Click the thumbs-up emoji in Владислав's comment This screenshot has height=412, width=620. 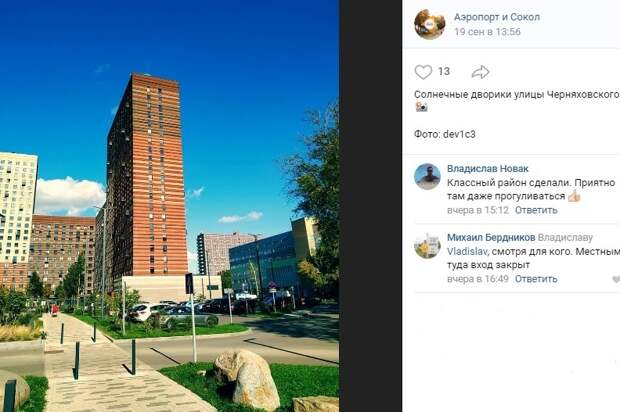pos(574,196)
